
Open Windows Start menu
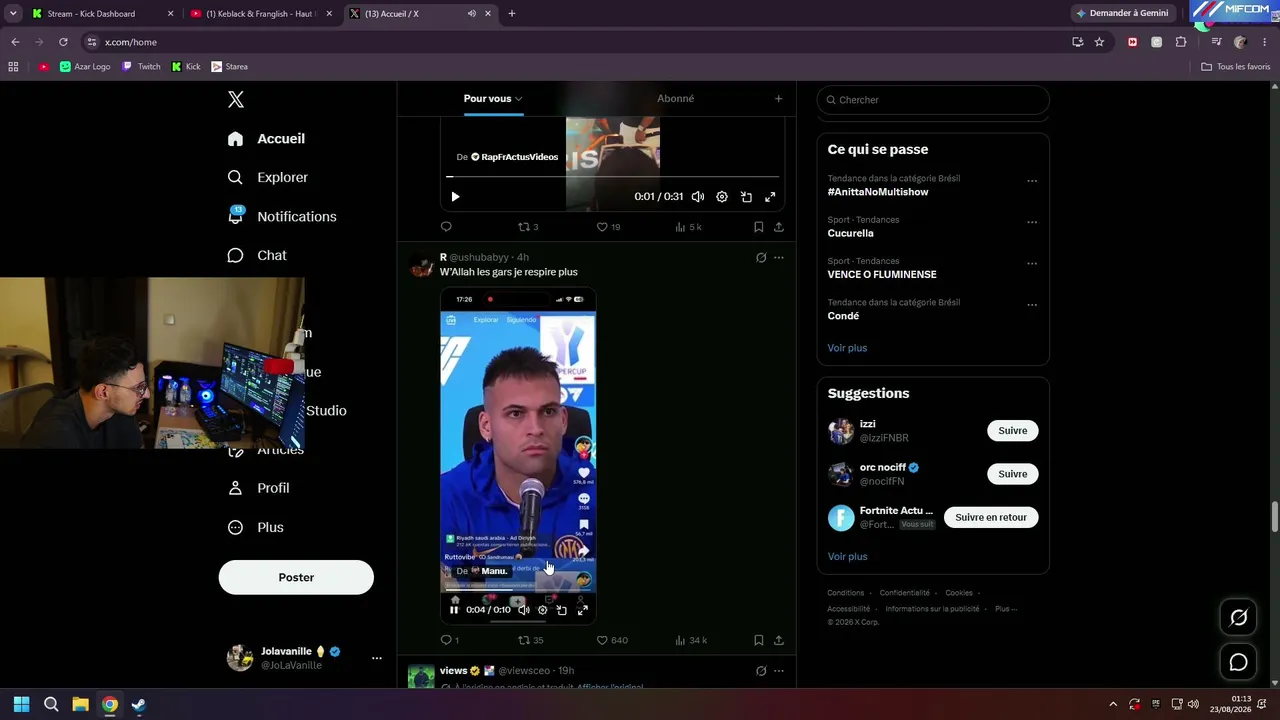coord(21,704)
